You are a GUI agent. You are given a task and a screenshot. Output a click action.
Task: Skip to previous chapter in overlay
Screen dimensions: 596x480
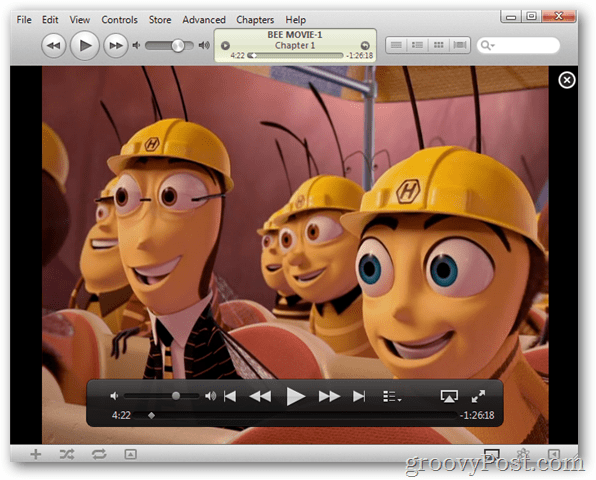click(230, 396)
